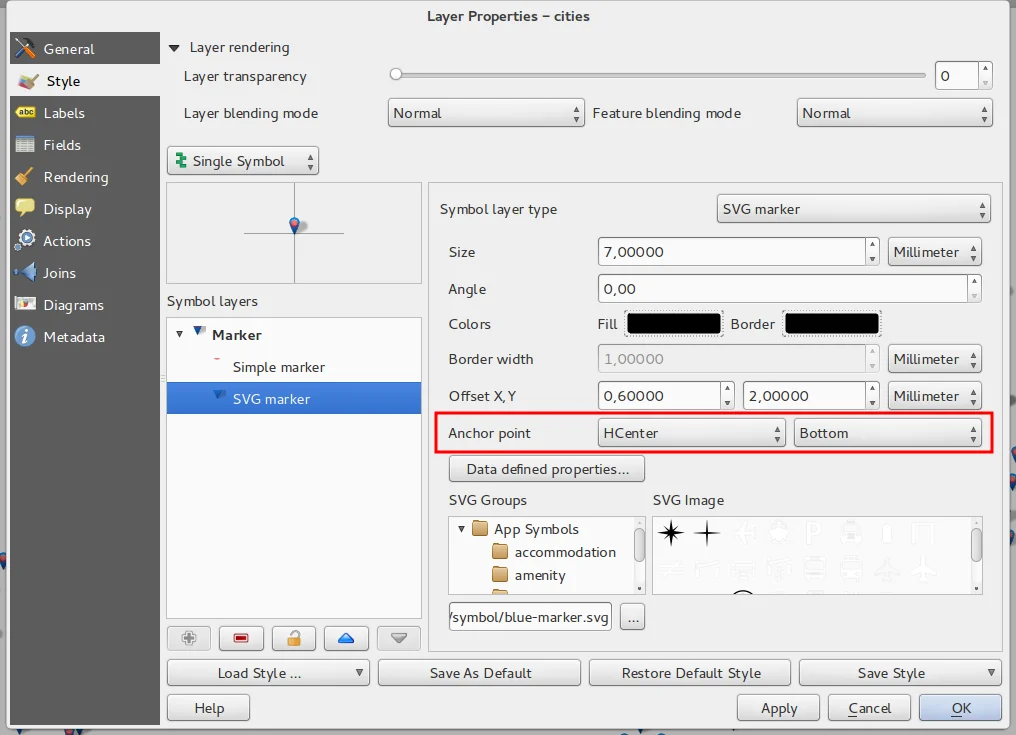Open the Joins section

[x=59, y=273]
